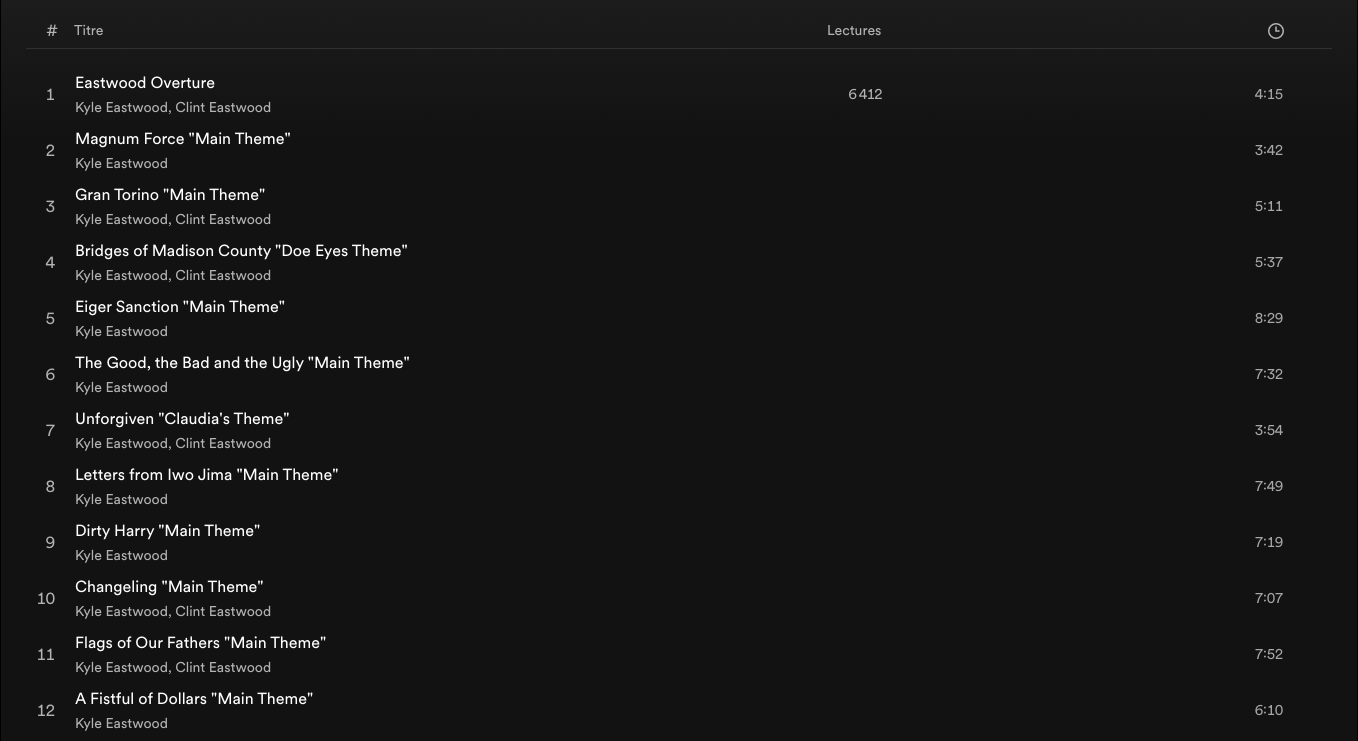
Task: Click track number 5 beside Eiger Sanction
Action: pyautogui.click(x=50, y=318)
